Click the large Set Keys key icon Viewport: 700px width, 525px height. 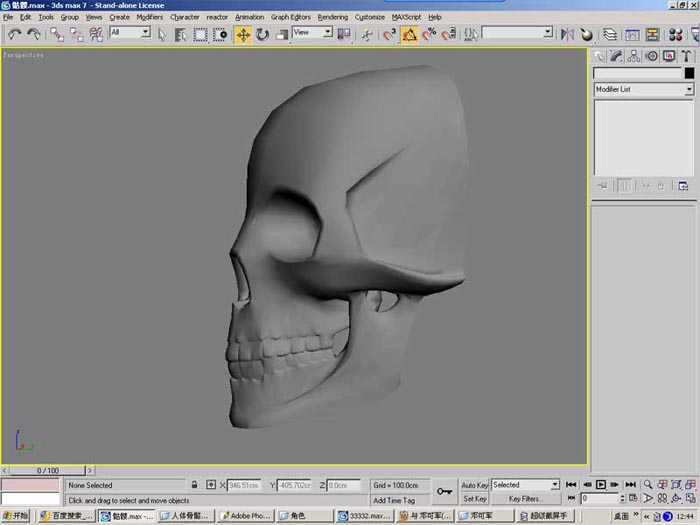445,492
